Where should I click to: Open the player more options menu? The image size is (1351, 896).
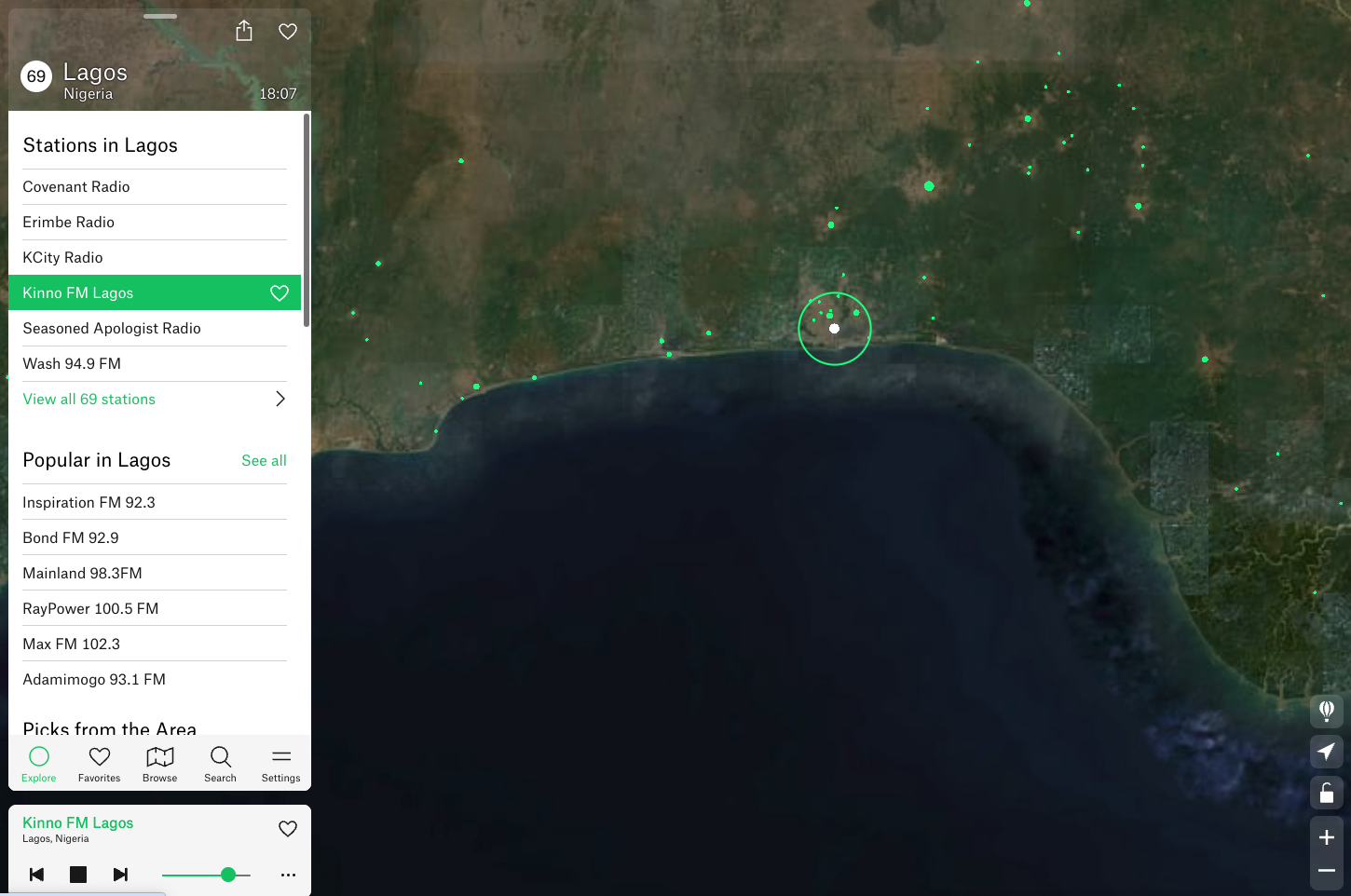[288, 875]
